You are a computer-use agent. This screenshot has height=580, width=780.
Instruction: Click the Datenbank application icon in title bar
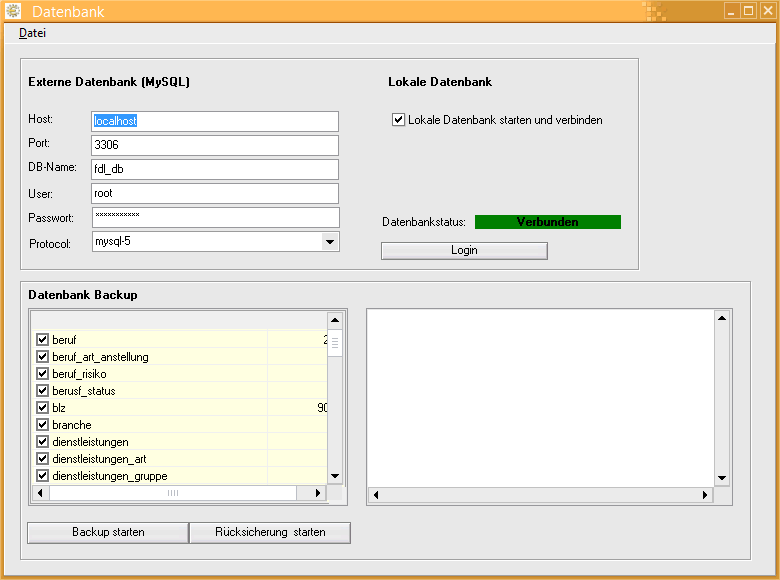coord(14,11)
